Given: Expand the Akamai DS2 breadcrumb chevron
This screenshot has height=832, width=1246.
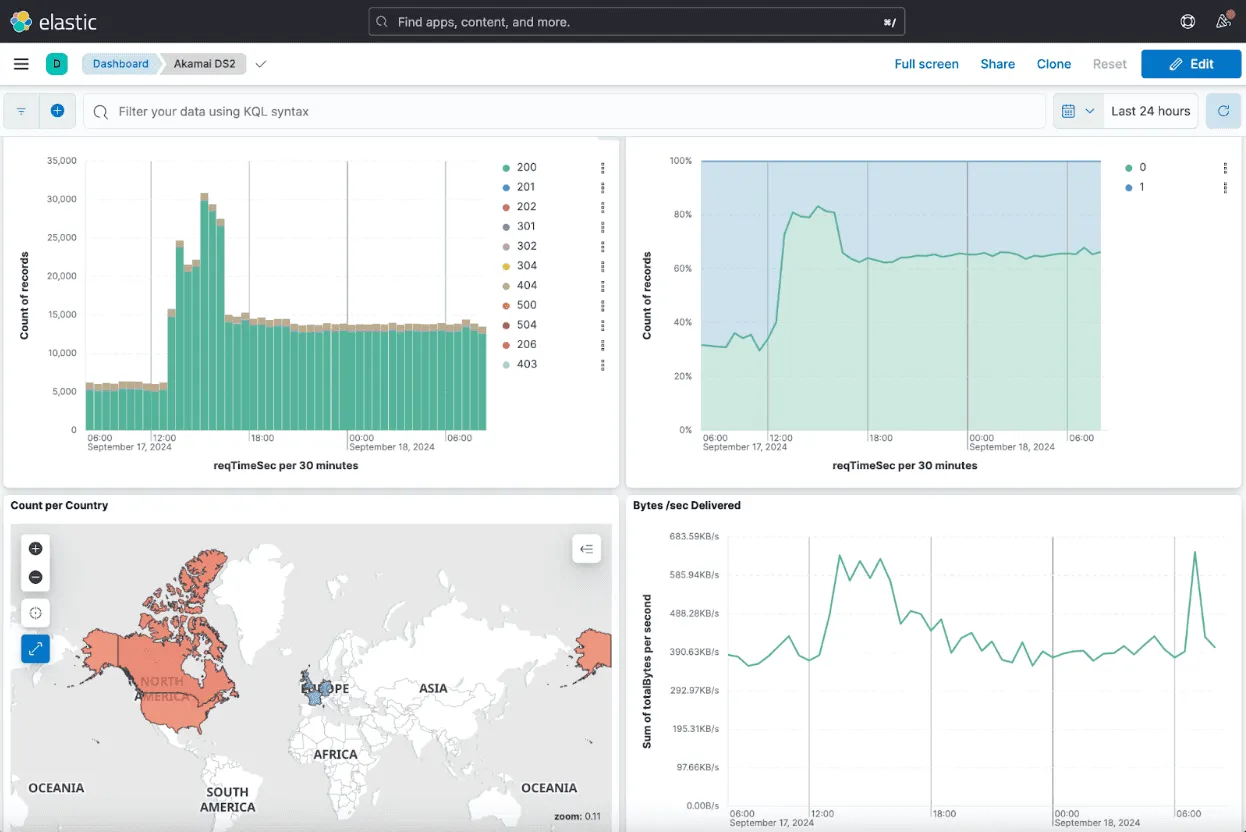Looking at the screenshot, I should point(260,63).
